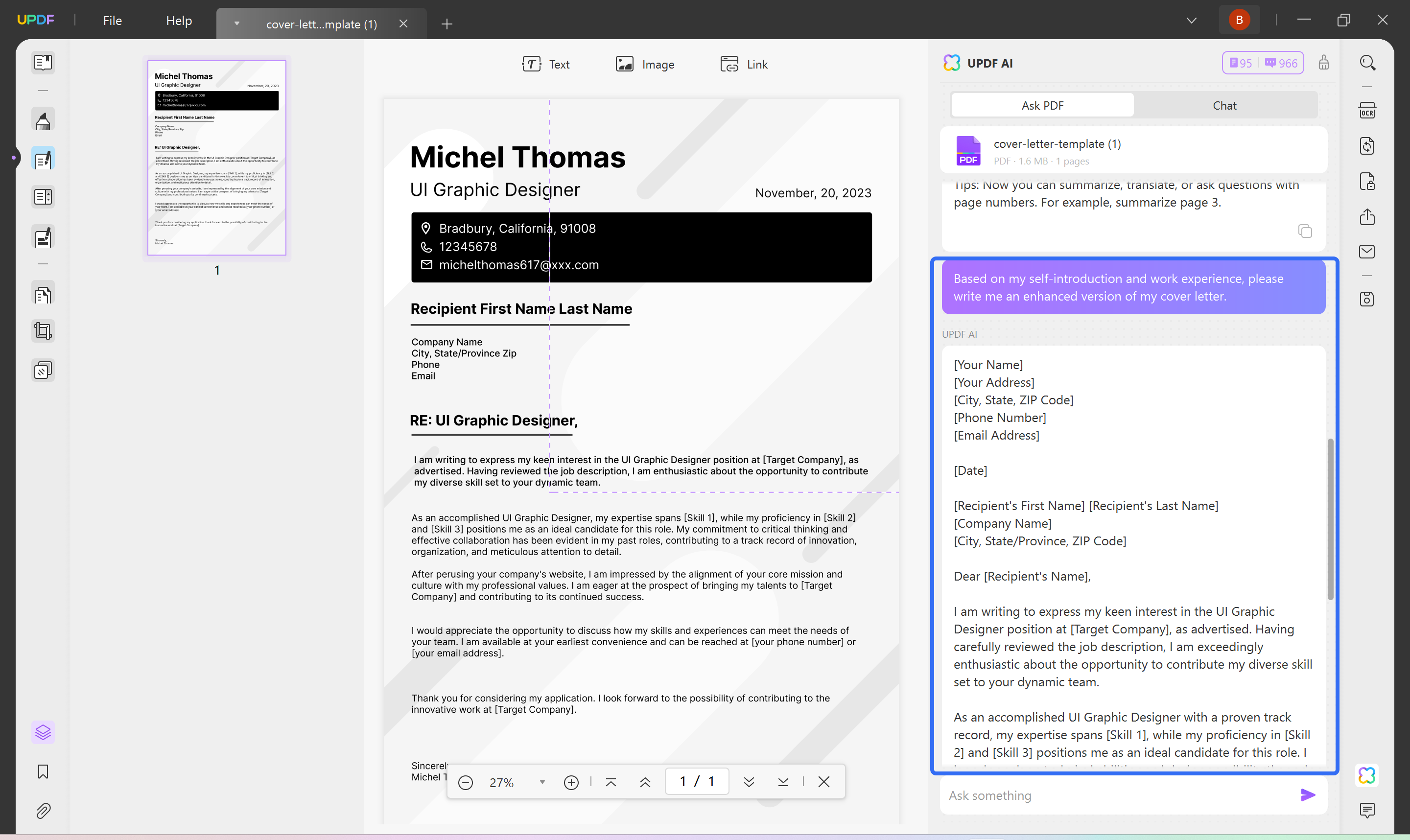
Task: Open the Share panel
Action: [x=1367, y=217]
